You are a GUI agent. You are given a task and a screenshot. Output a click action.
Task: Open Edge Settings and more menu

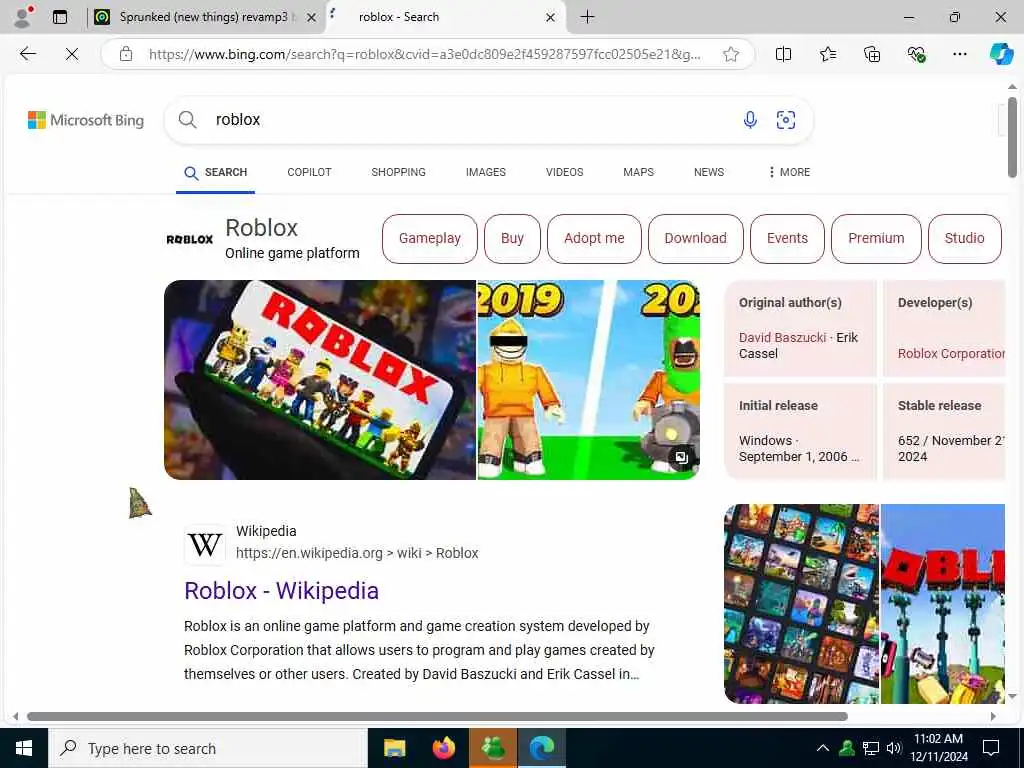pyautogui.click(x=959, y=54)
